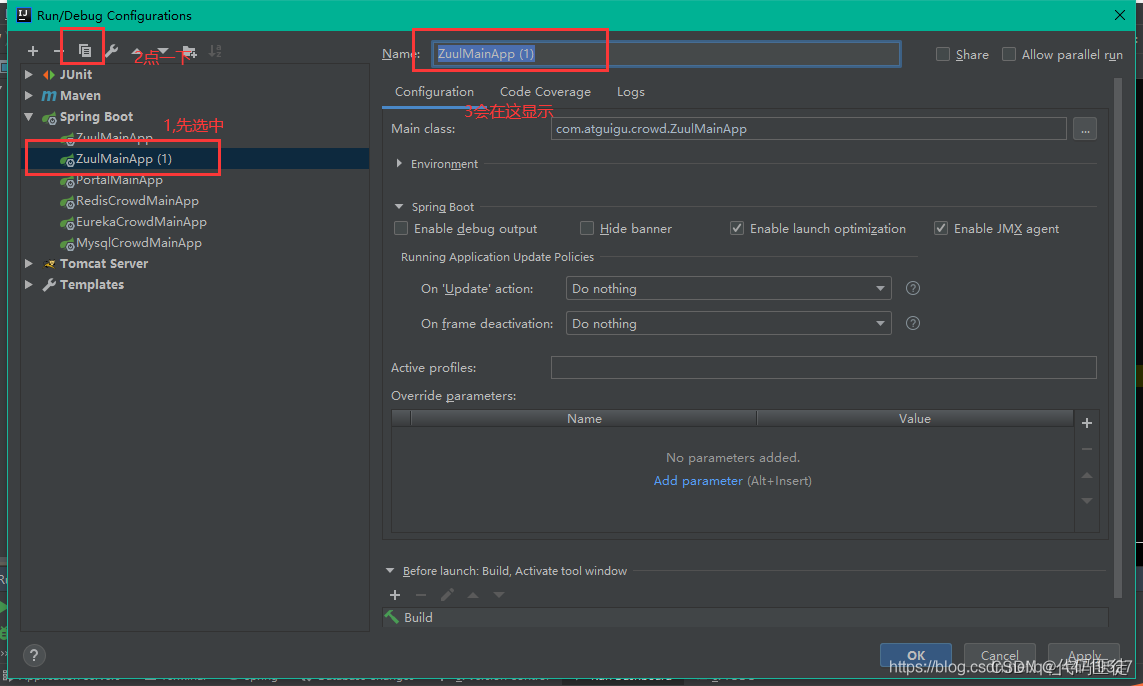
Task: Copy the selected configuration
Action: click(x=85, y=50)
